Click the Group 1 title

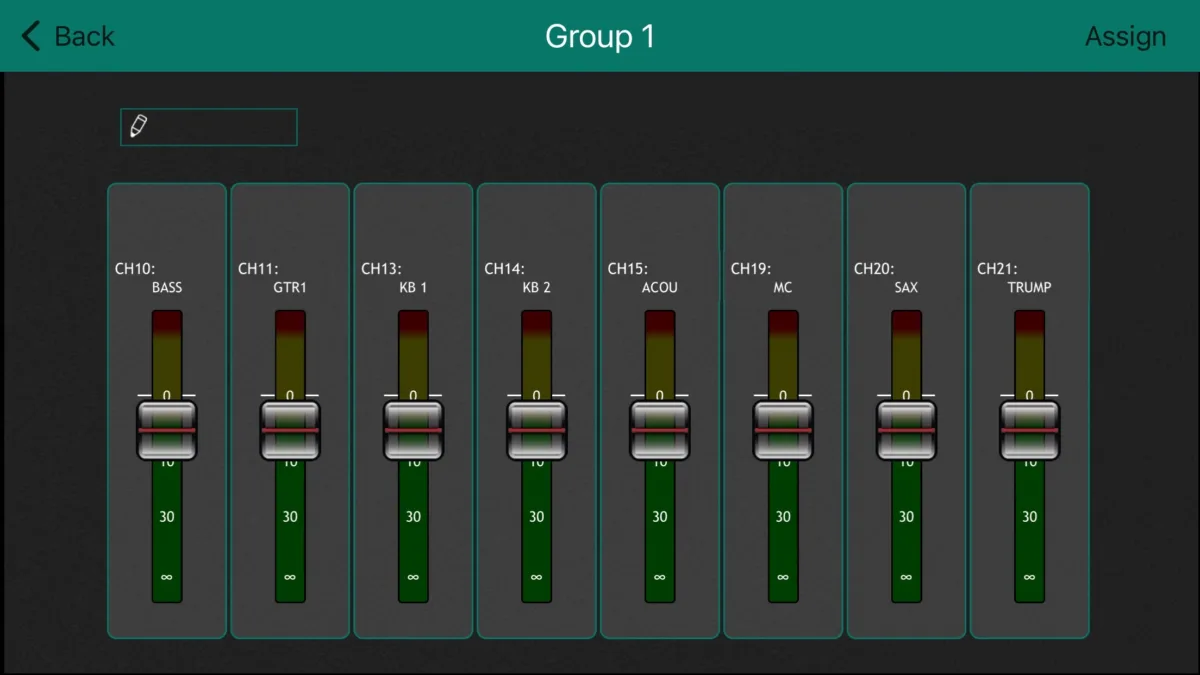600,37
